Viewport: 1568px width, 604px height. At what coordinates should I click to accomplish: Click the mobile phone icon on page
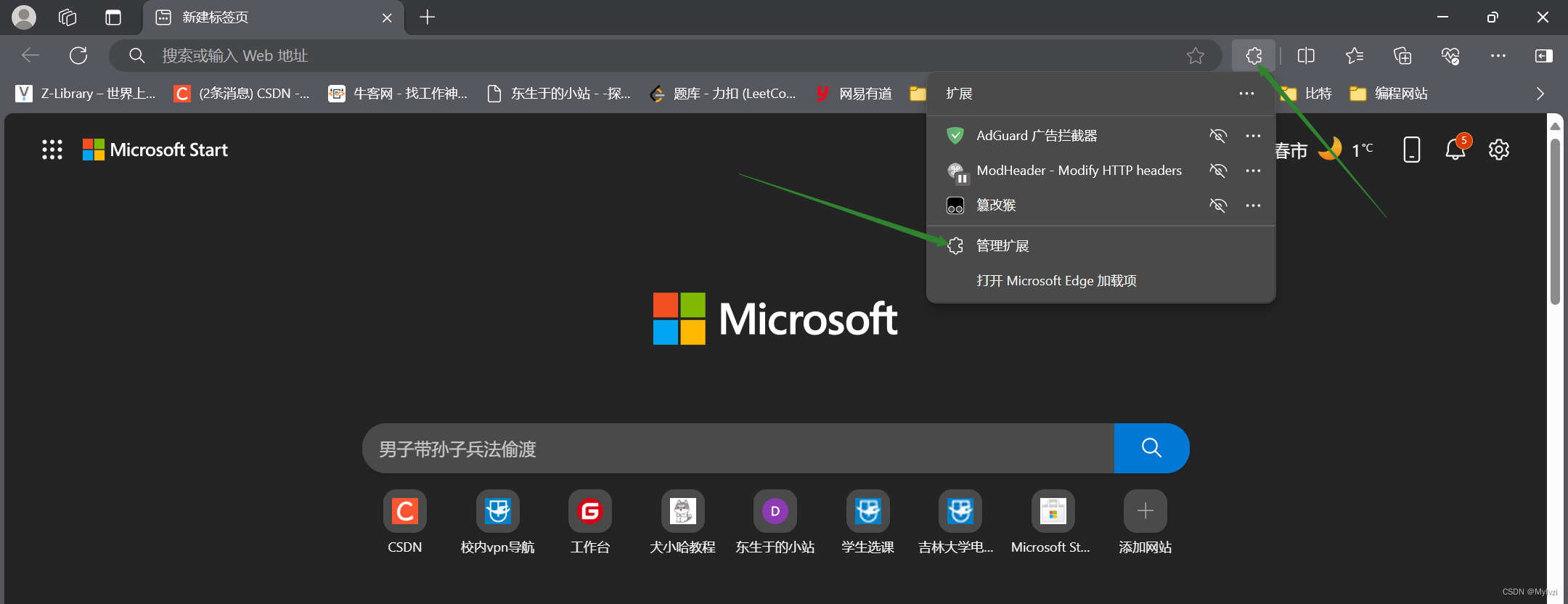[x=1412, y=150]
